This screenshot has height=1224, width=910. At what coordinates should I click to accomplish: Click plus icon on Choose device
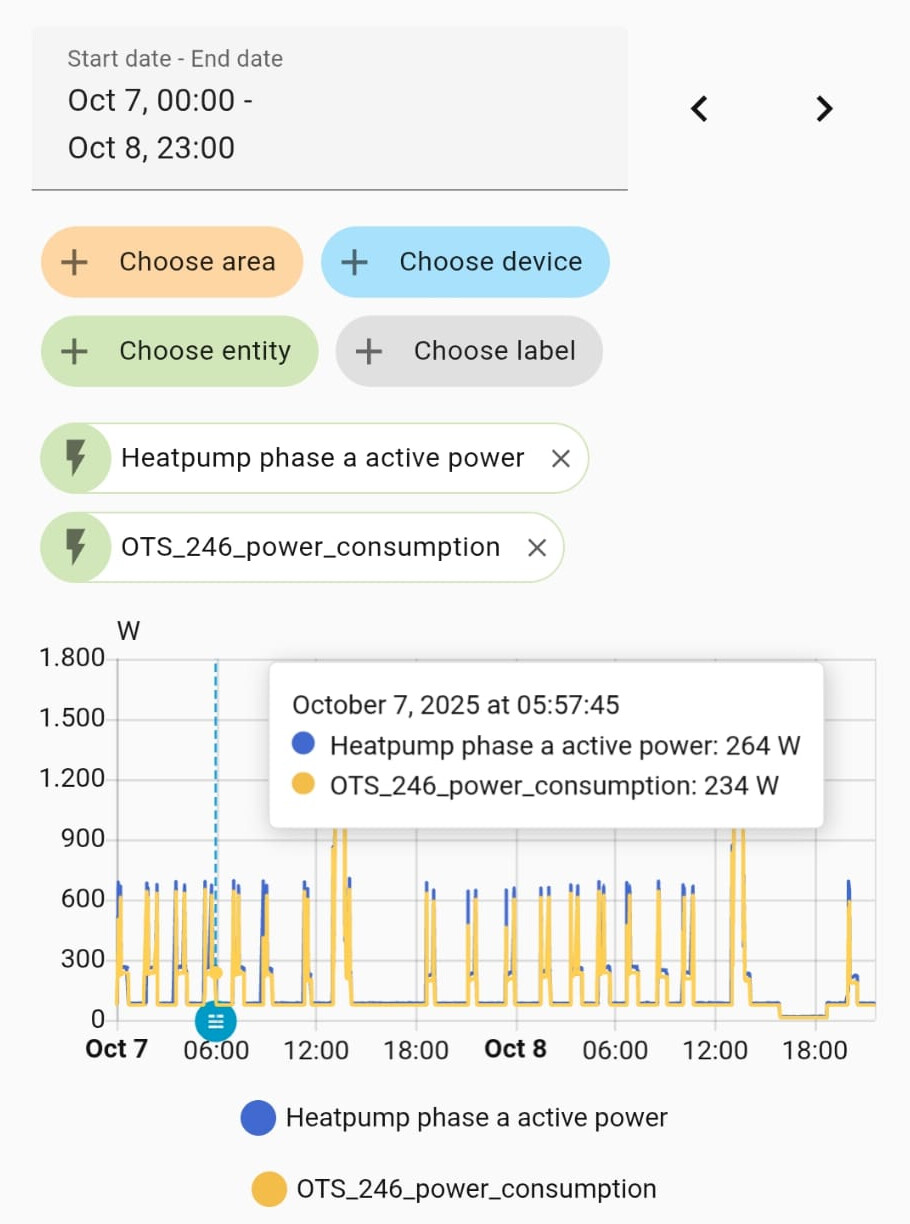click(354, 262)
